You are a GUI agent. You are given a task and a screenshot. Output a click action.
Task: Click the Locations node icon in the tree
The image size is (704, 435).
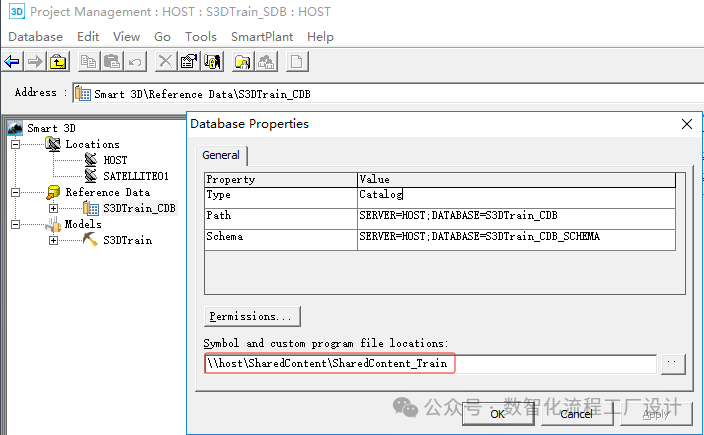[53, 144]
